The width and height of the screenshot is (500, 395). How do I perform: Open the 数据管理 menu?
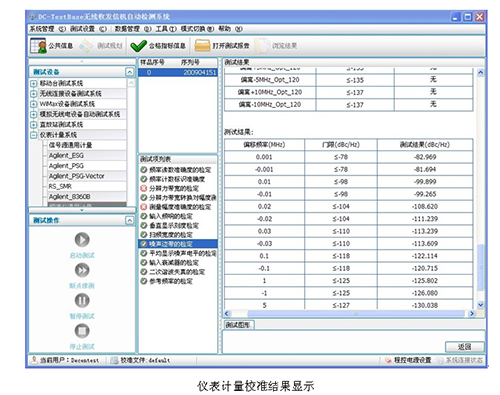point(133,29)
